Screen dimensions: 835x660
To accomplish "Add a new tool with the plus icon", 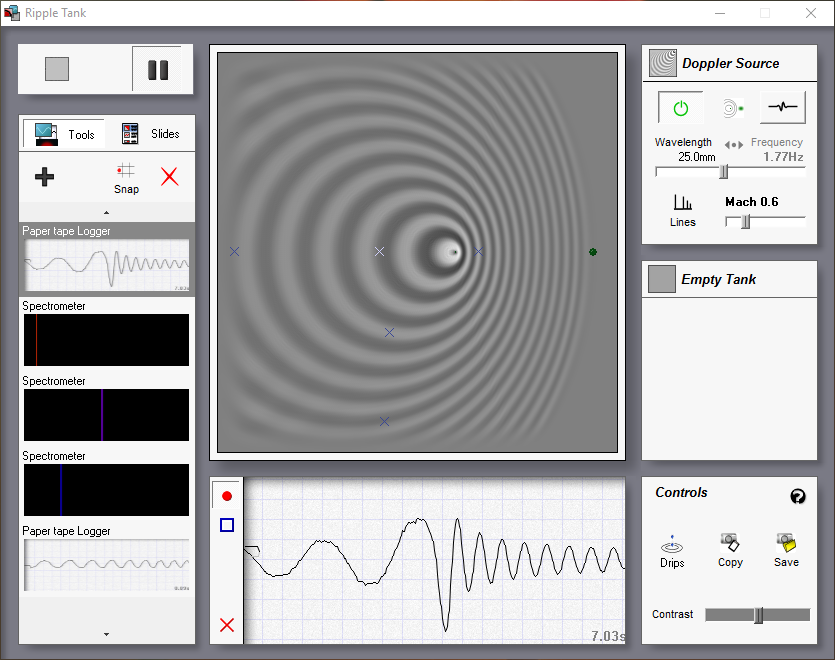I will 45,177.
